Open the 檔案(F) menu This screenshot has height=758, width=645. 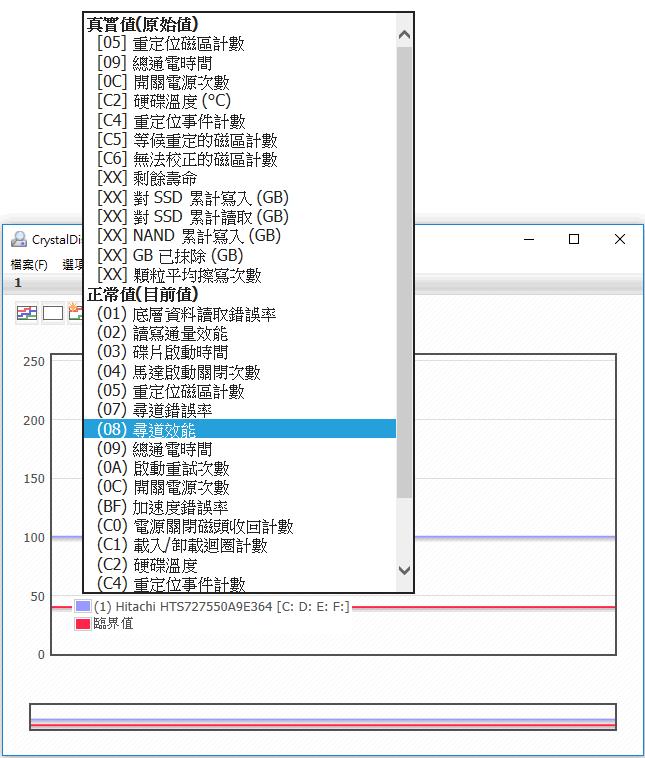[x=29, y=264]
